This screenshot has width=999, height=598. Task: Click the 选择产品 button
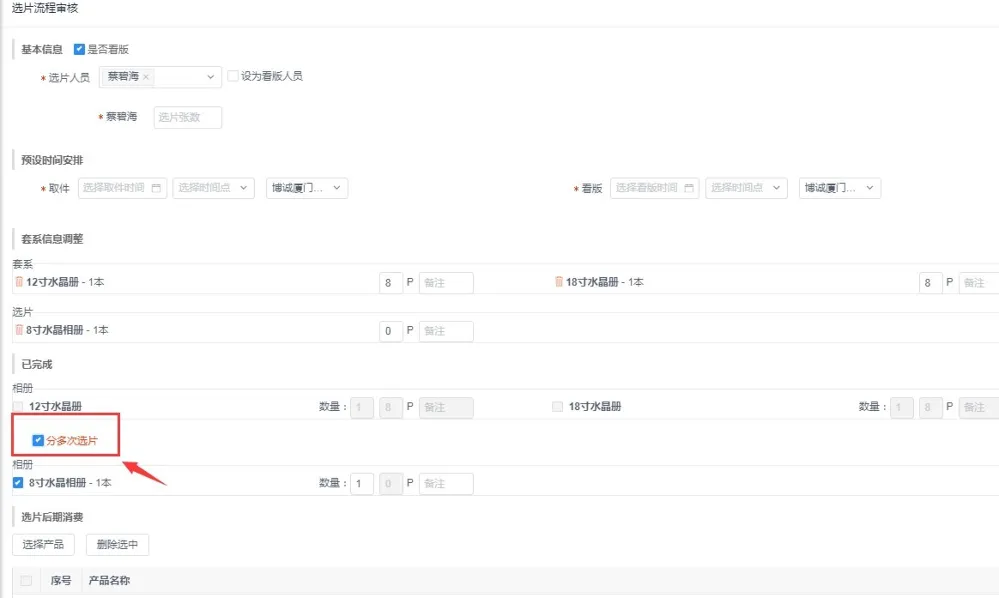43,544
